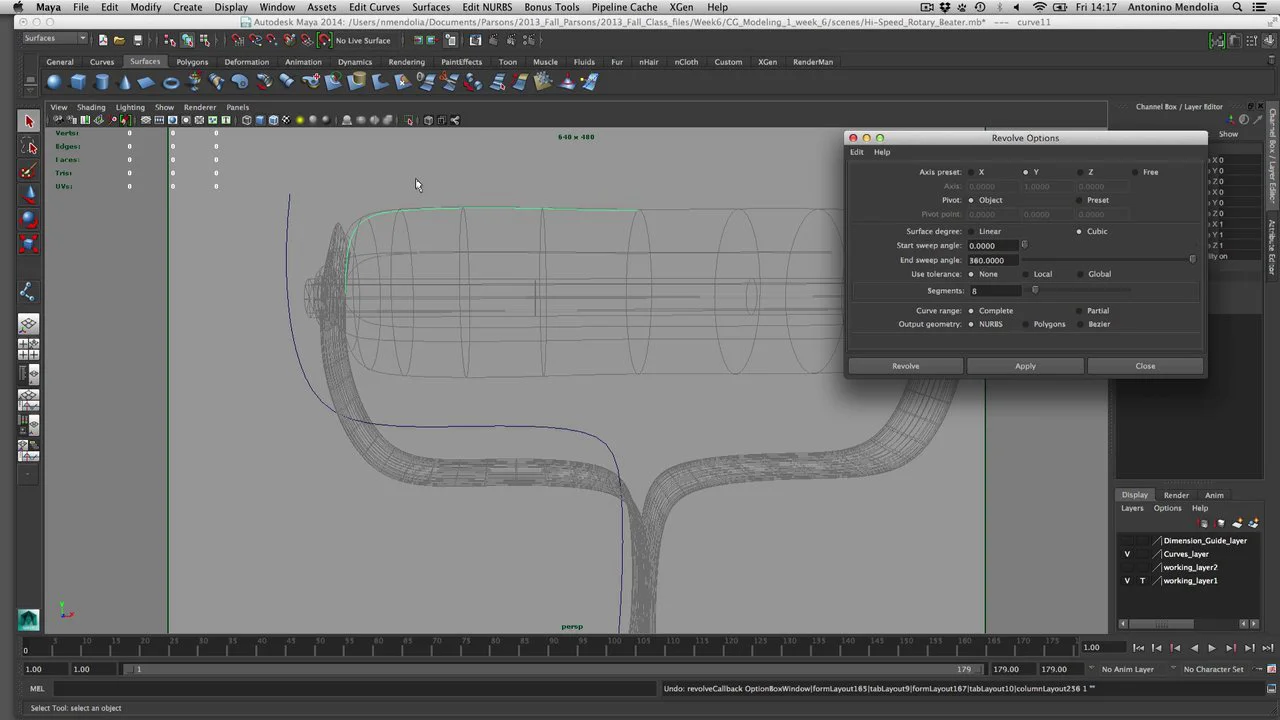Play animation forwards button

pyautogui.click(x=1212, y=648)
